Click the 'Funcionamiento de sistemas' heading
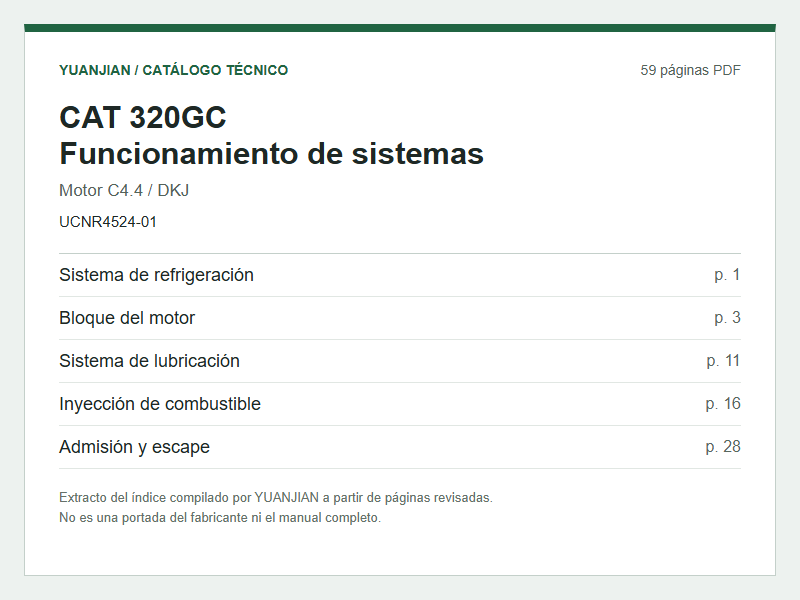 click(271, 154)
